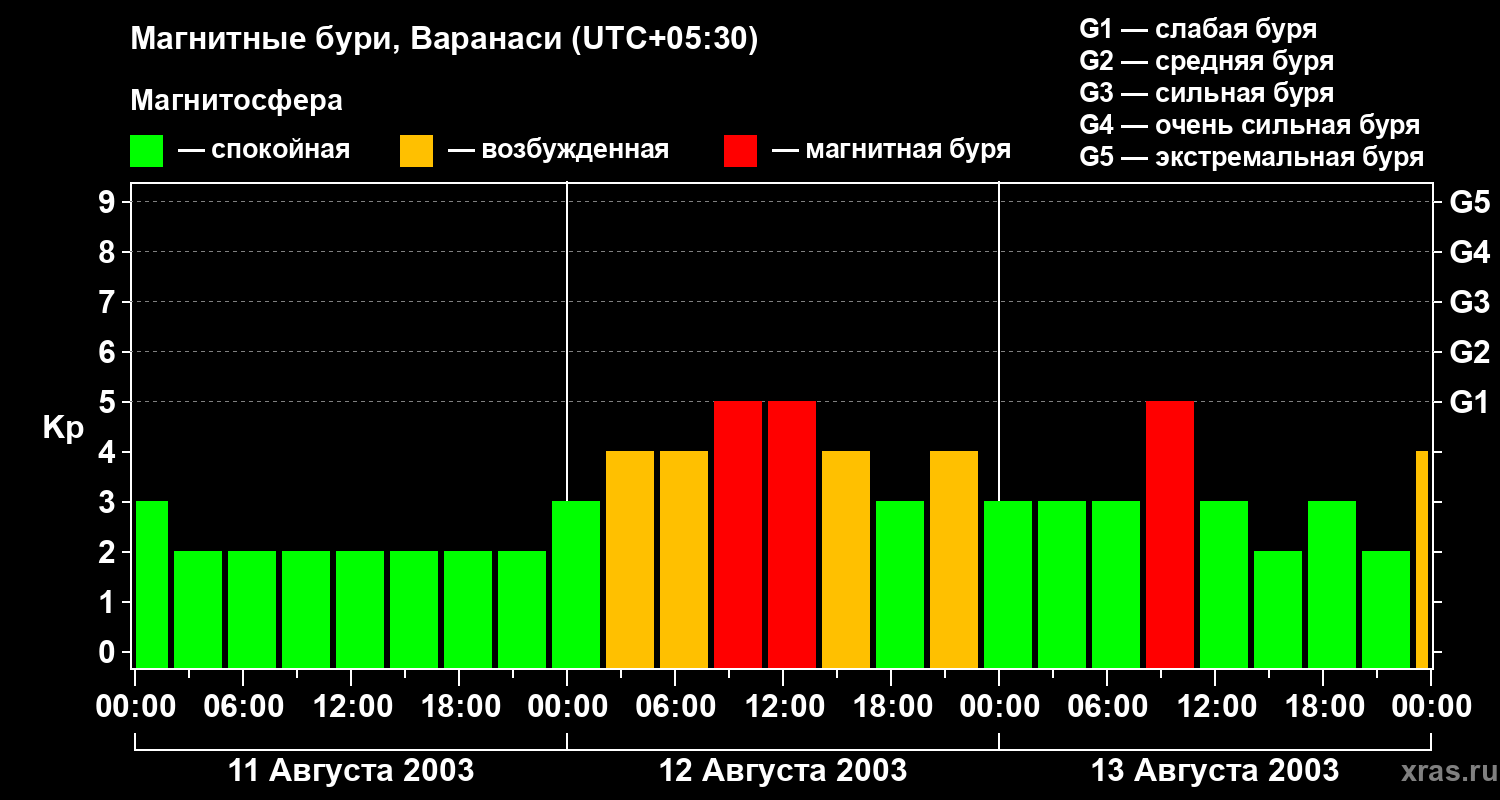This screenshot has height=800, width=1500.
Task: Click the G5 label on right axis
Action: click(1469, 202)
